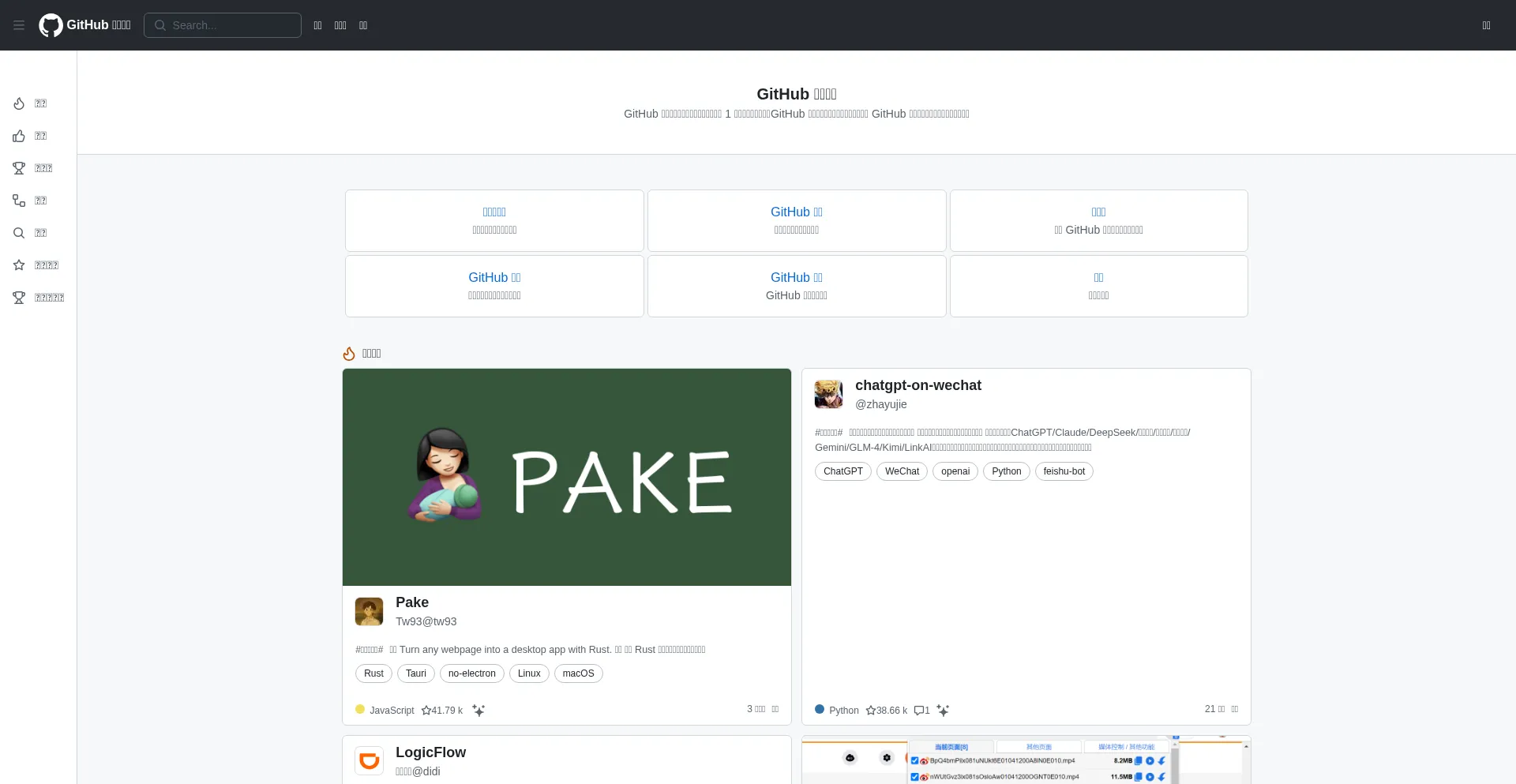
Task: Open the hamburger menu in the header
Action: tap(19, 25)
